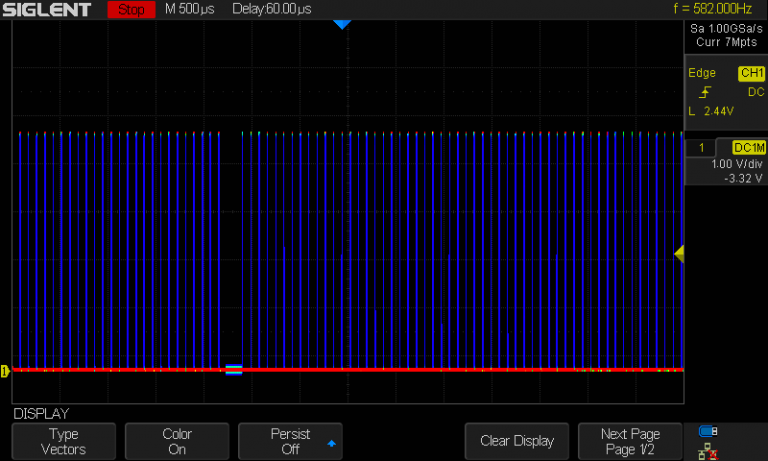Toggle the Color On setting
The height and width of the screenshot is (461, 768).
pyautogui.click(x=177, y=441)
